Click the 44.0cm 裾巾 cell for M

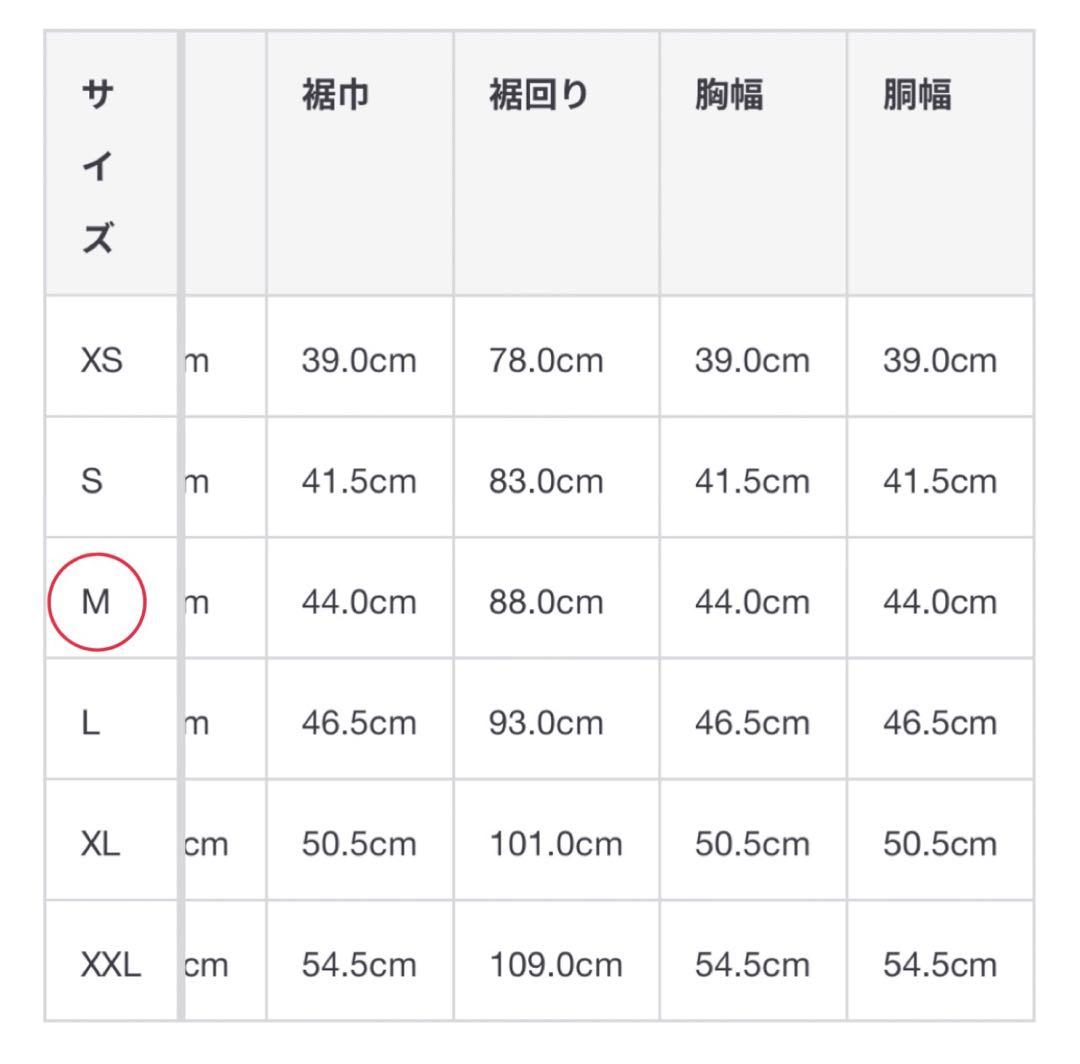coord(359,603)
